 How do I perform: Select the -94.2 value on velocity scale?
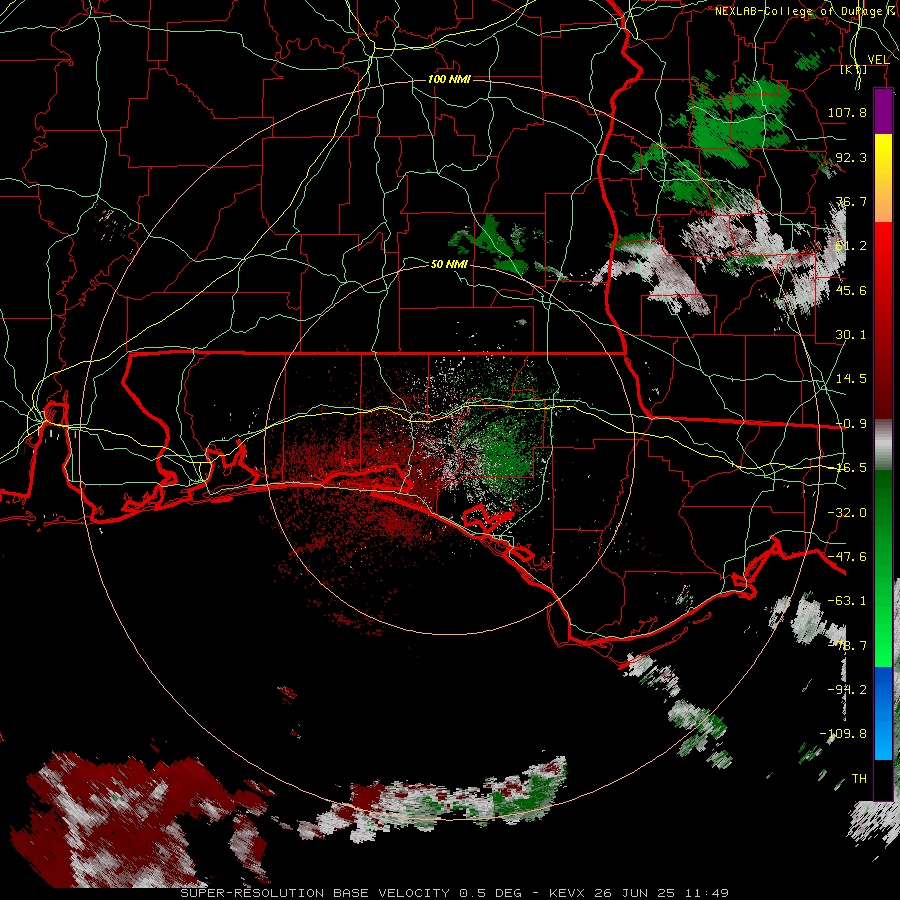click(x=847, y=690)
